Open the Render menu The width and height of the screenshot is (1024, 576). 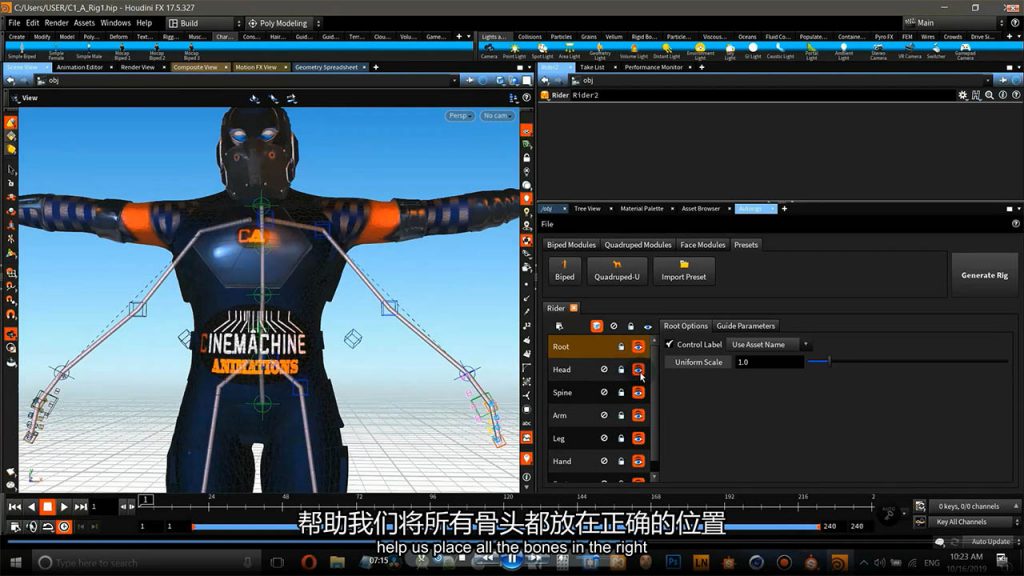click(56, 23)
